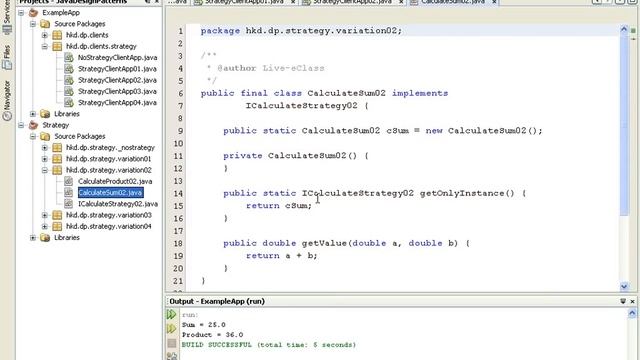Collapse Source Packages under ExampleApp

tap(33, 24)
